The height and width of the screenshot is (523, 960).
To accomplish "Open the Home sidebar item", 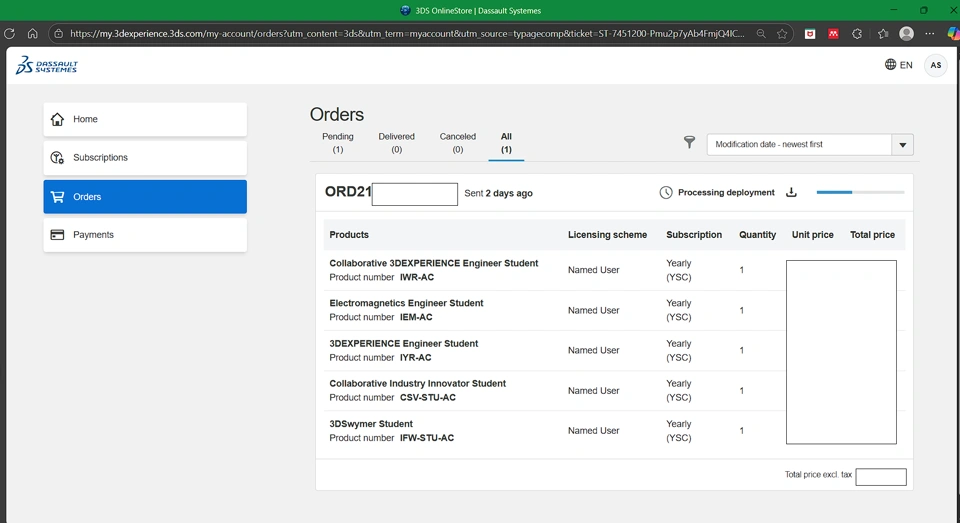I will point(145,119).
